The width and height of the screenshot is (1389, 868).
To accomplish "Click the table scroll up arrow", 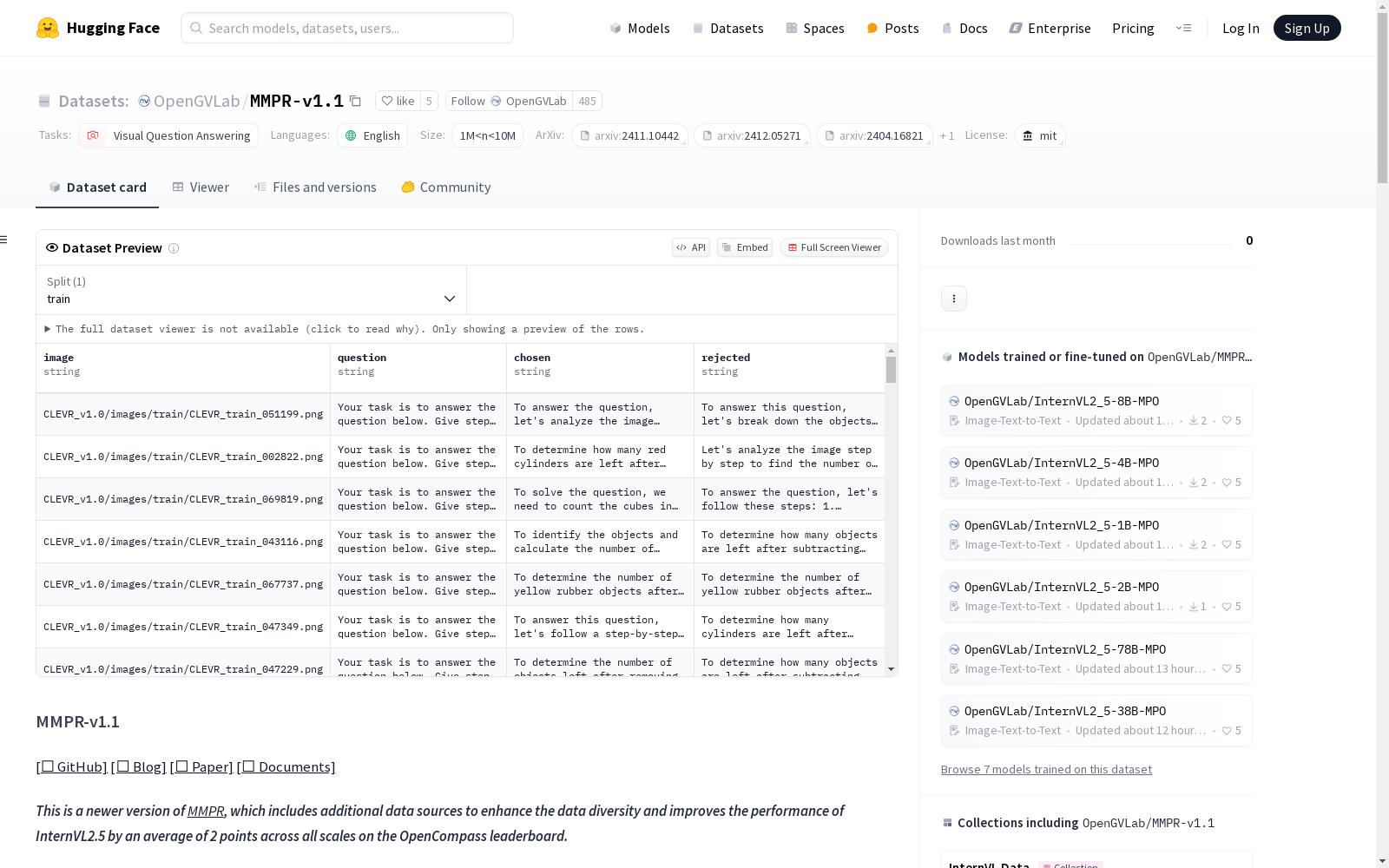I will pyautogui.click(x=891, y=351).
